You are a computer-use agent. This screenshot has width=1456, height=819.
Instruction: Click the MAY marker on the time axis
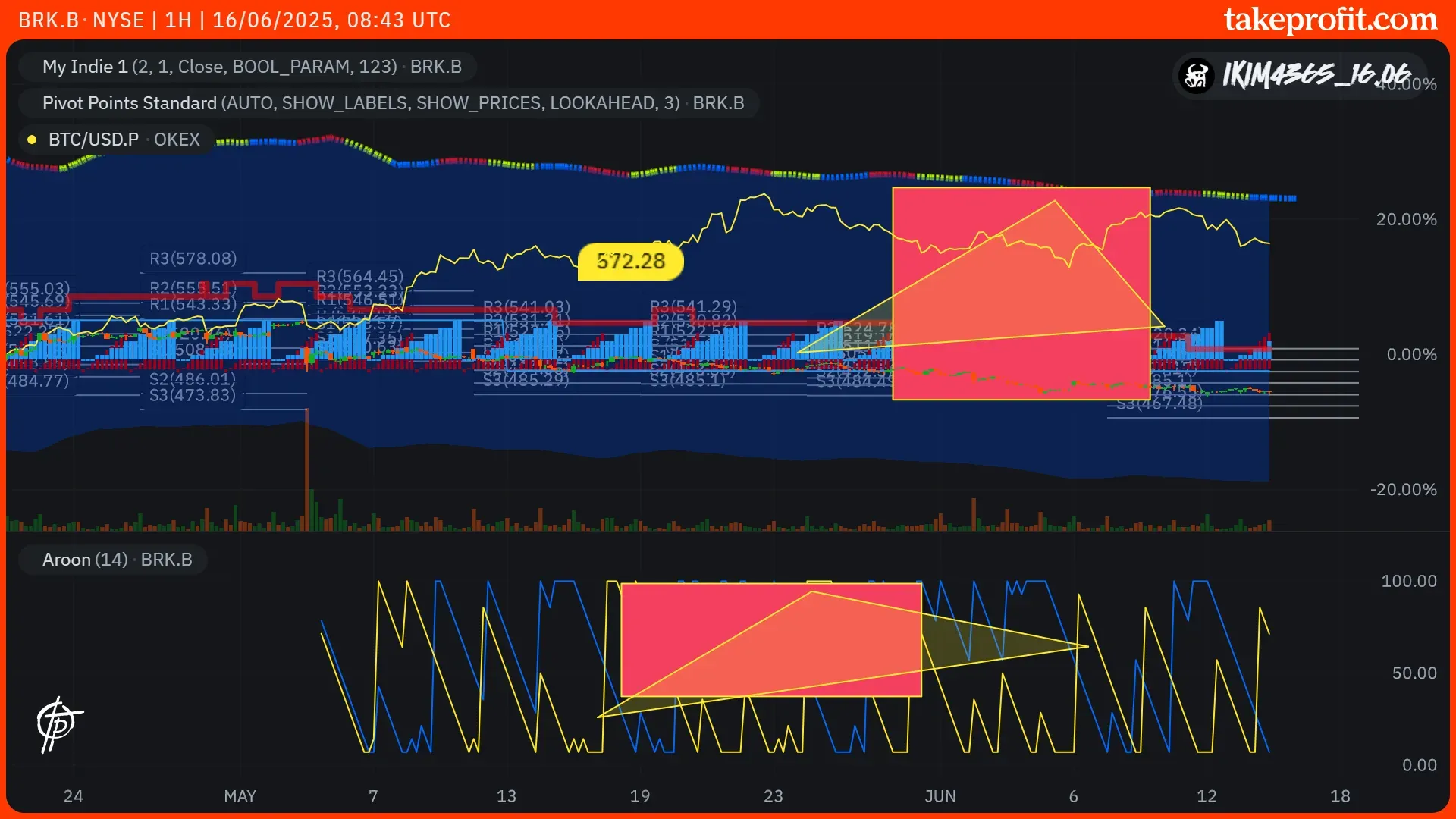point(240,796)
